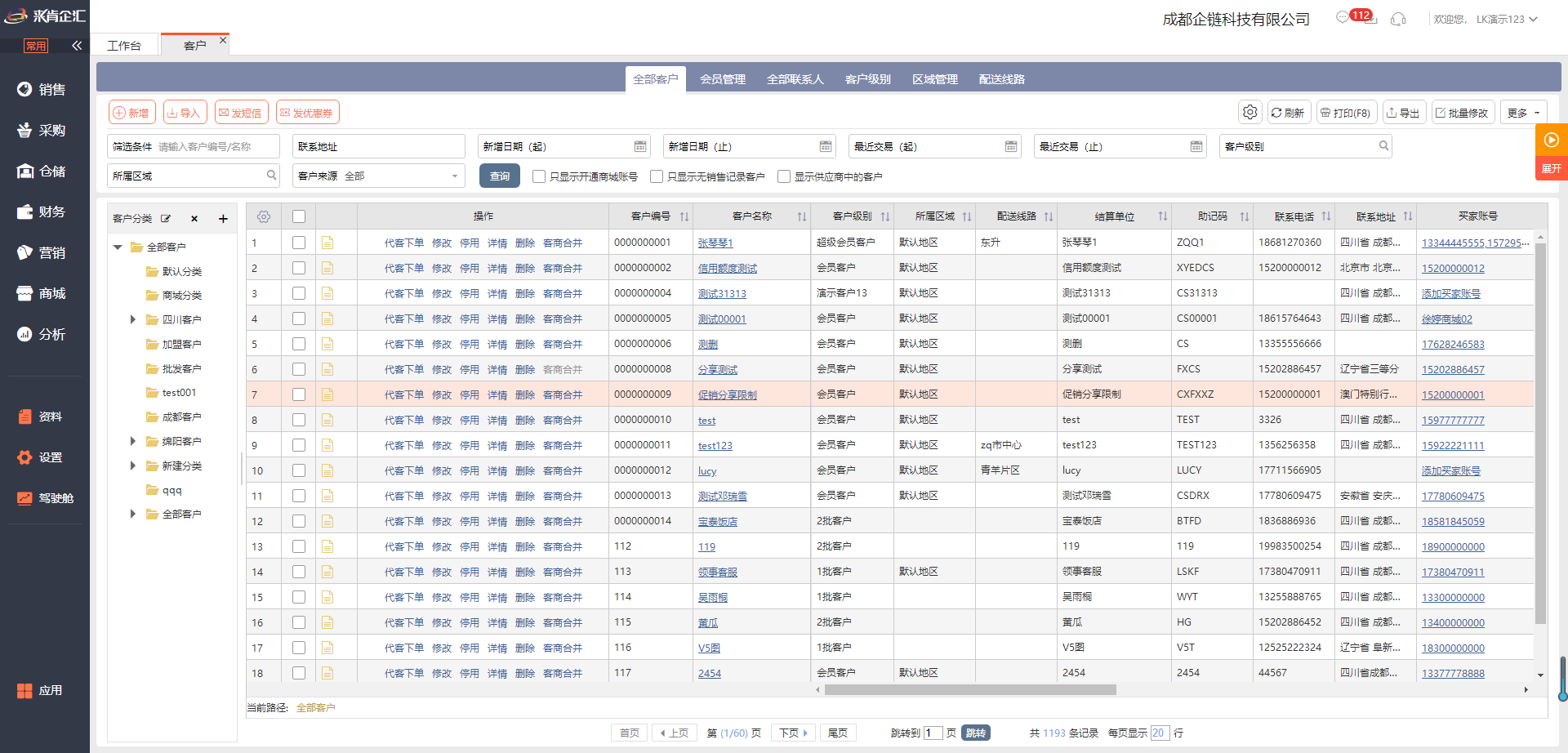Screen dimensions: 1568x753
Task: Open the 销售 sidebar module
Action: click(x=42, y=90)
